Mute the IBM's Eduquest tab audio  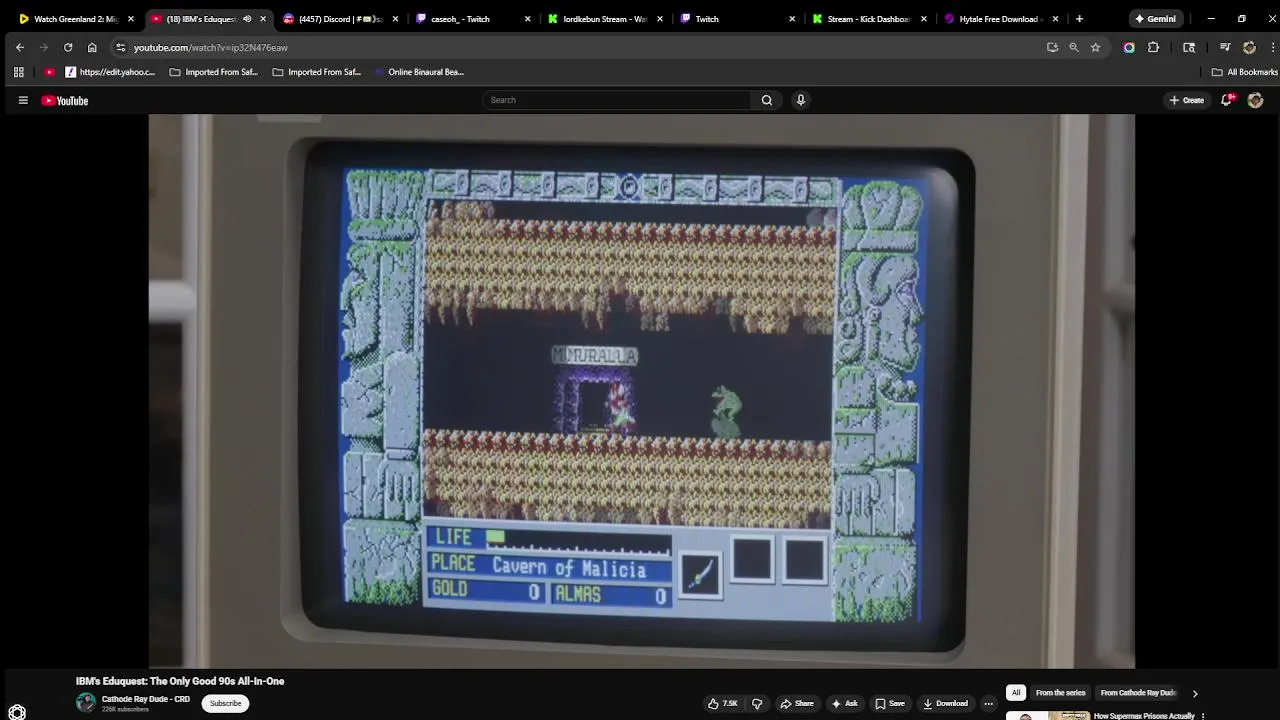point(247,19)
